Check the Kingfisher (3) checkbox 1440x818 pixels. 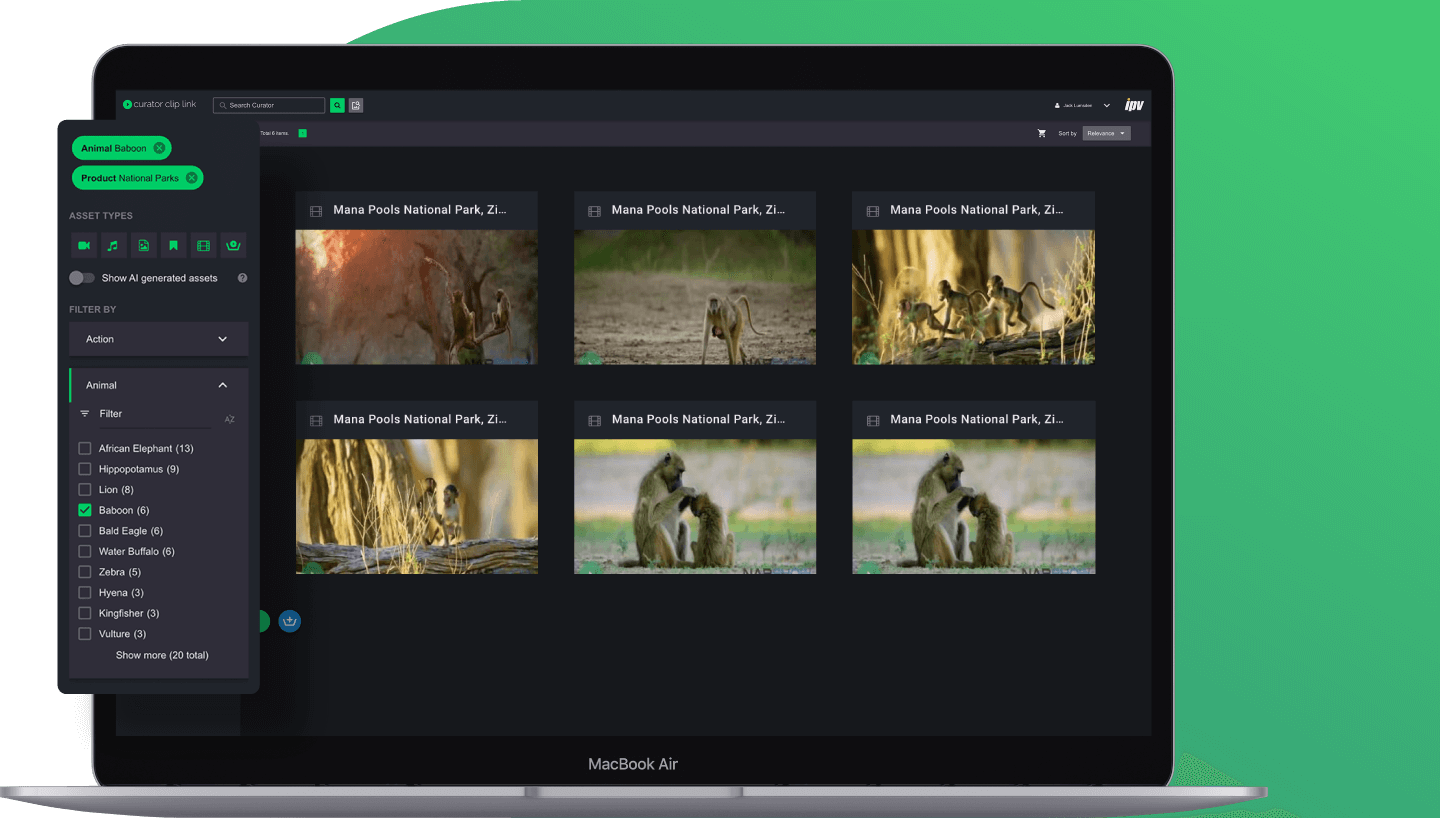[x=85, y=613]
